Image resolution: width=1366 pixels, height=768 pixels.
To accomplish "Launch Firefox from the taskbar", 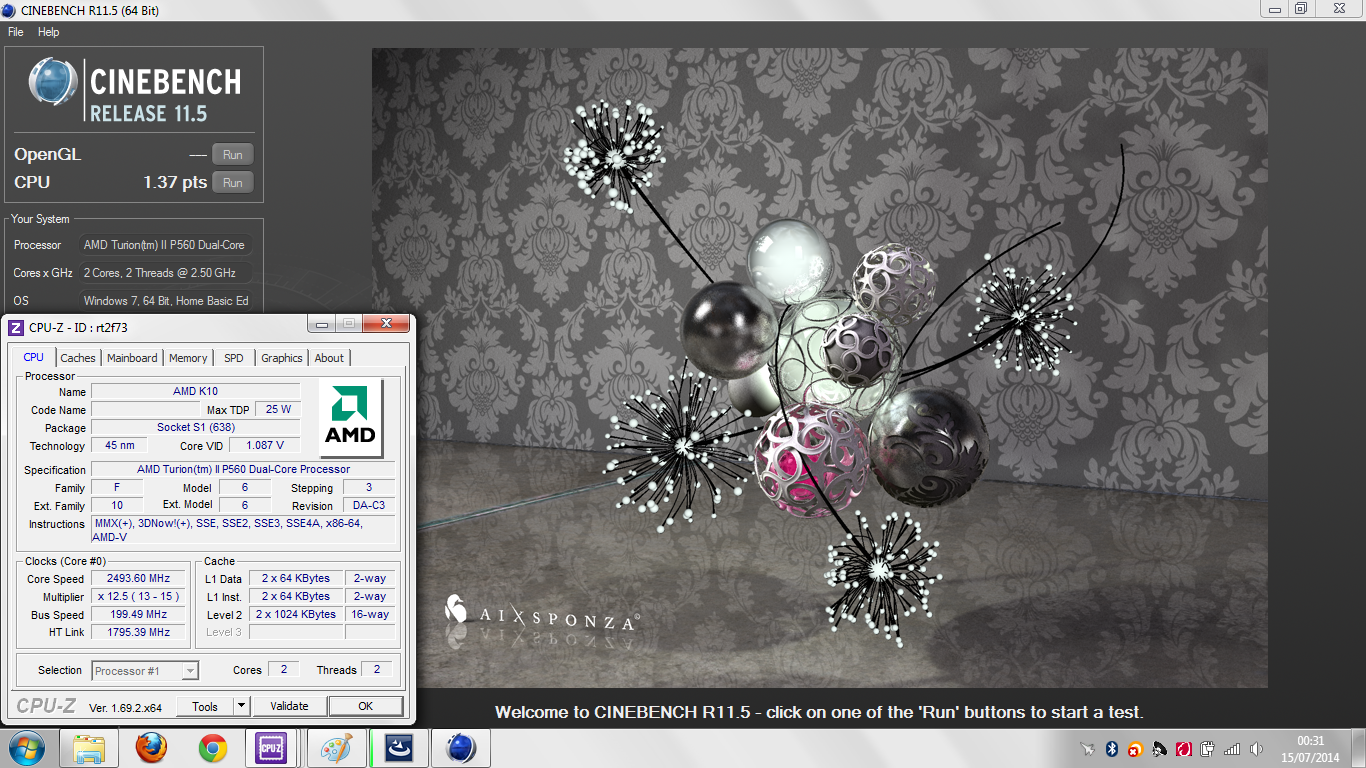I will pyautogui.click(x=151, y=748).
